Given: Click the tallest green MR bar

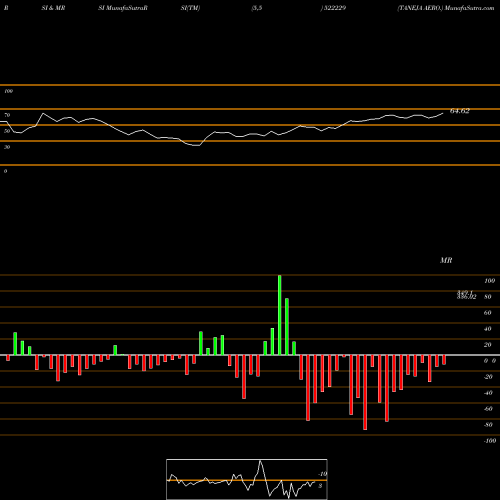Looking at the screenshot, I should [x=280, y=315].
